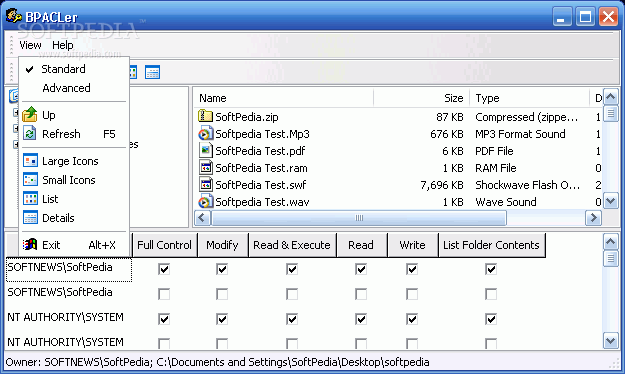Click the SoftPedia.zip file icon

tap(205, 116)
